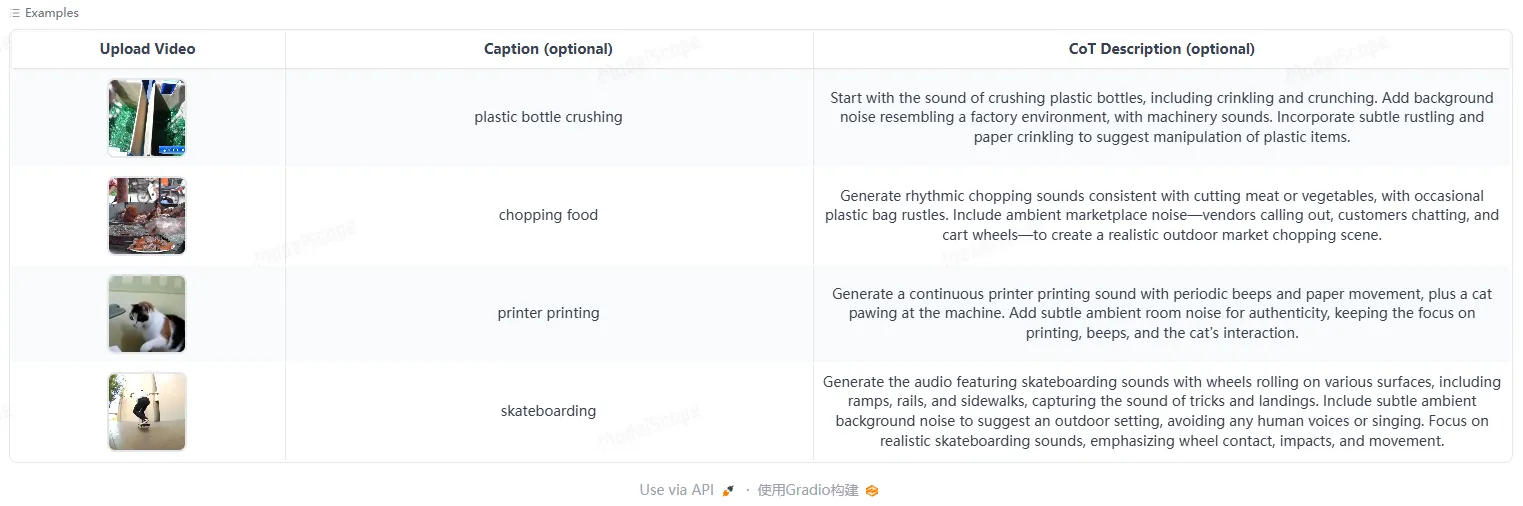Choose the cat and printer video thumbnail
Image resolution: width=1523 pixels, height=506 pixels.
click(147, 314)
